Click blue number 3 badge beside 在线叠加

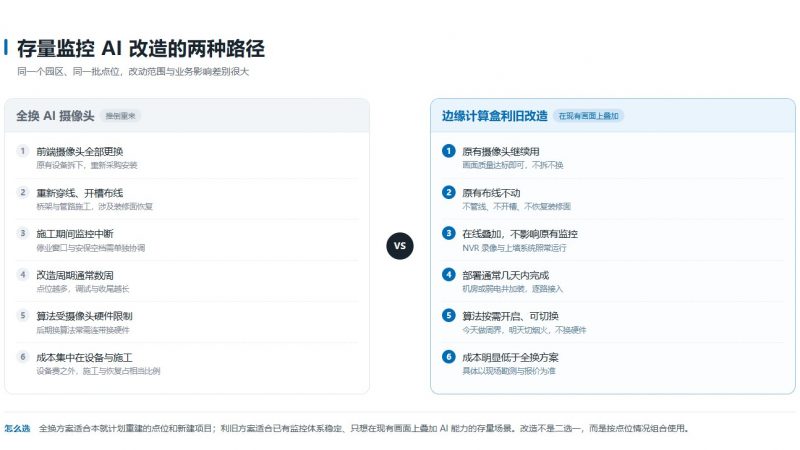pos(448,234)
